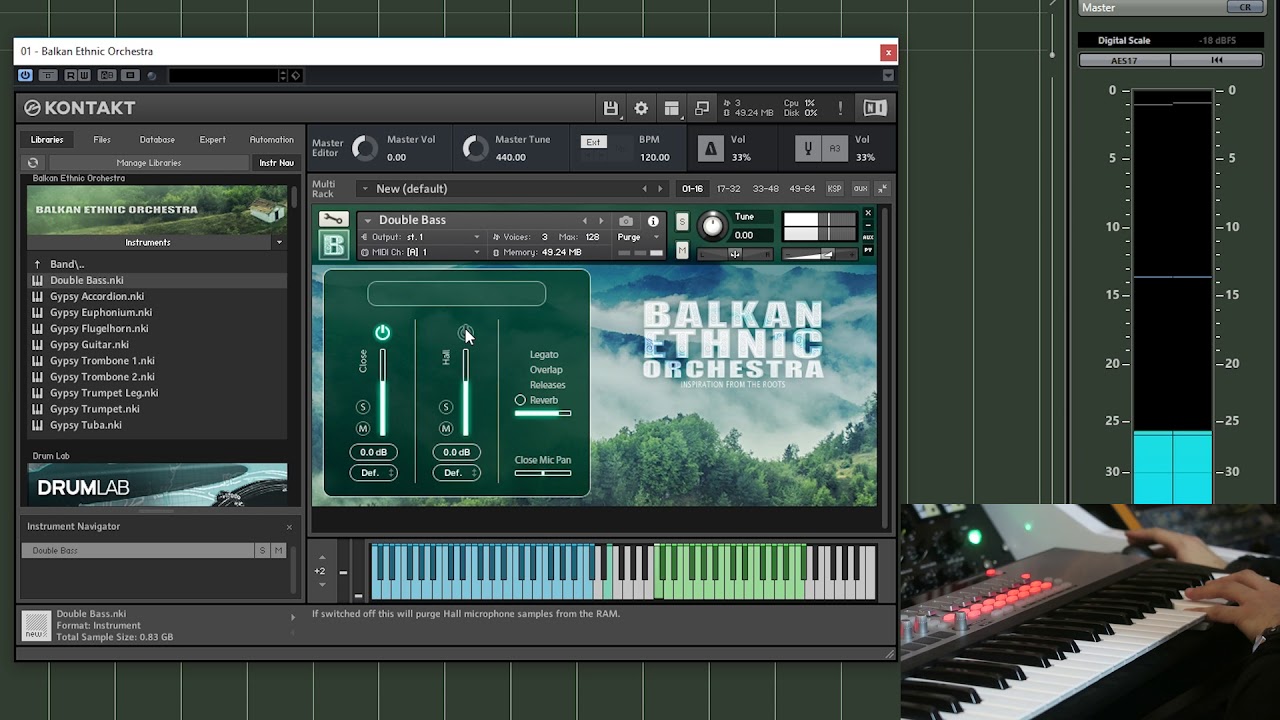Open Kontakt options via gear icon
The width and height of the screenshot is (1280, 720).
point(641,108)
